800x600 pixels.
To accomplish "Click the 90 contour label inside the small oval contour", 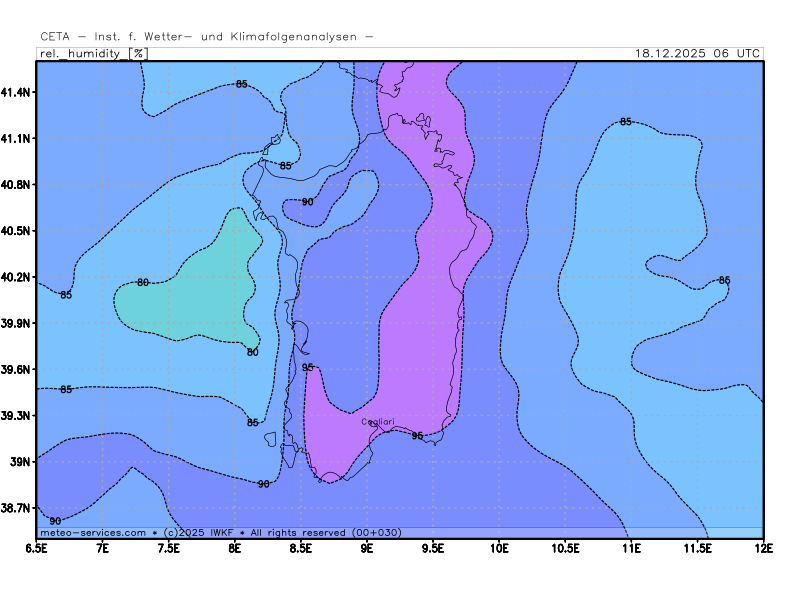I will [x=307, y=202].
